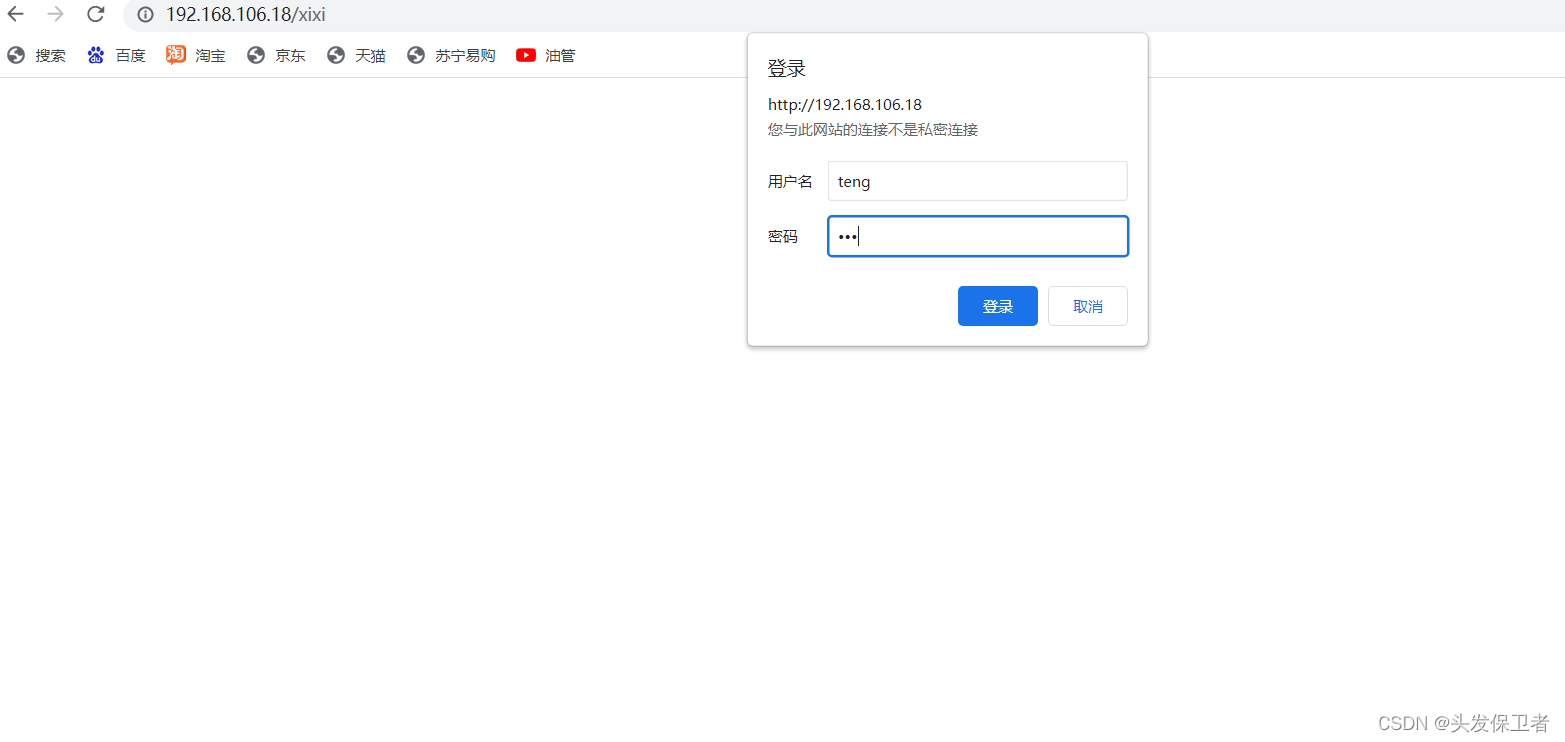Click the 登录 dialog title
This screenshot has width=1565, height=742.
[x=787, y=69]
